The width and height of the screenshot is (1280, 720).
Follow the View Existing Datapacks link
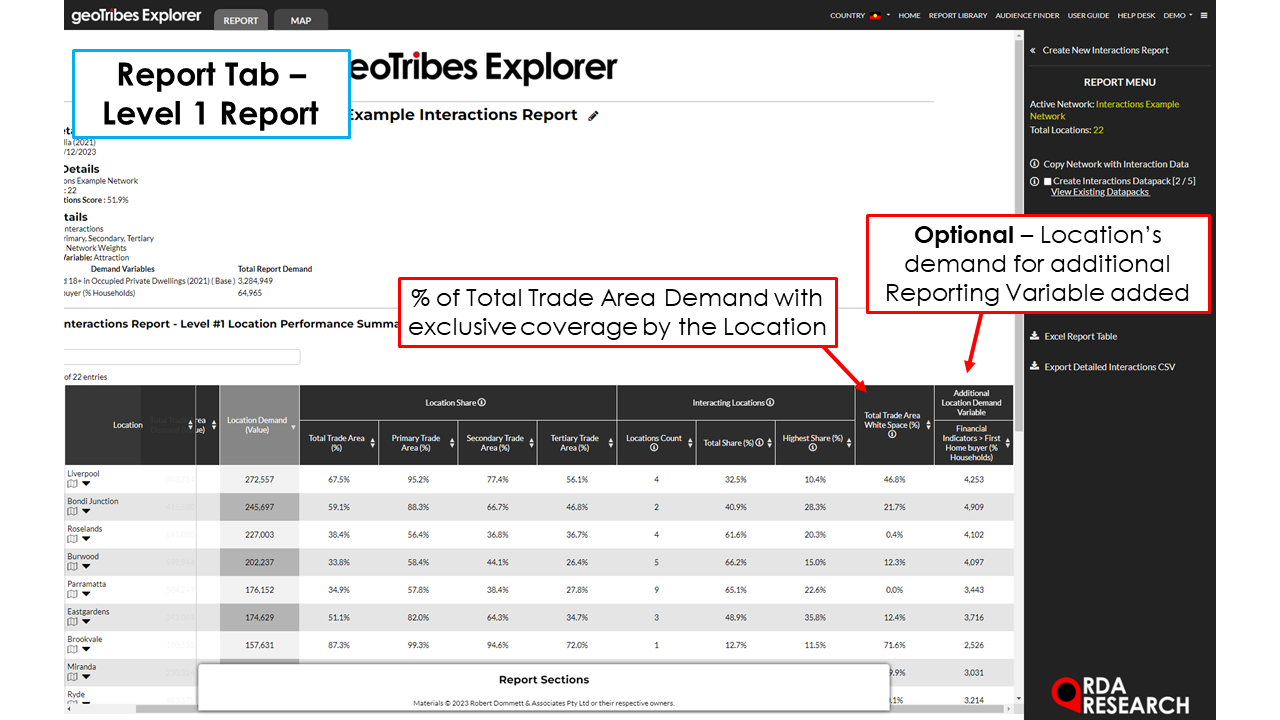click(1100, 192)
